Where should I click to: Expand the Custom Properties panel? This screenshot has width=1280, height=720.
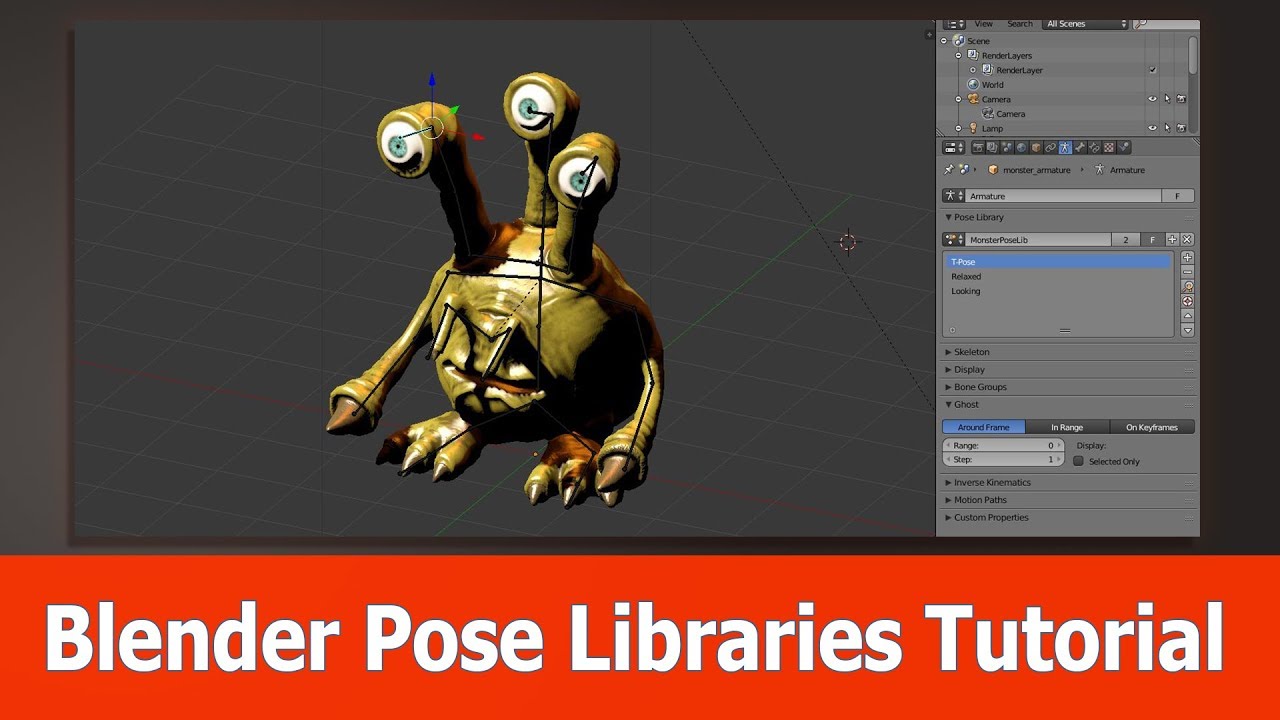pyautogui.click(x=949, y=517)
